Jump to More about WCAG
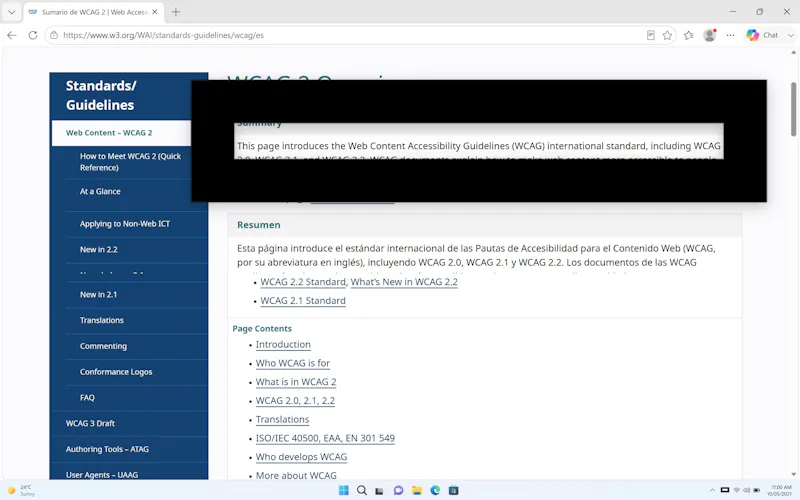 point(296,476)
